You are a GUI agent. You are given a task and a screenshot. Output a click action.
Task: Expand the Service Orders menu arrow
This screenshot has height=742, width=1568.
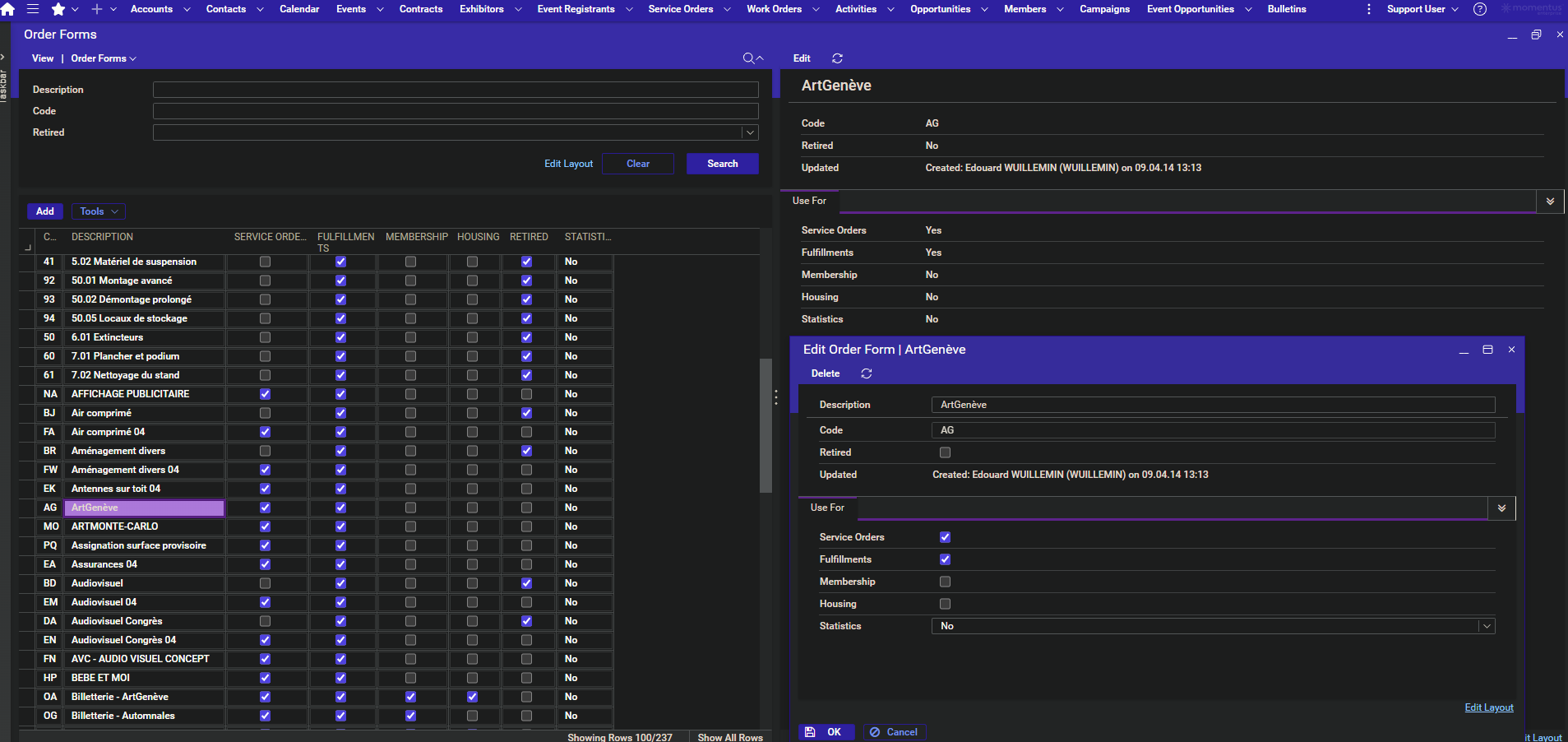[727, 9]
